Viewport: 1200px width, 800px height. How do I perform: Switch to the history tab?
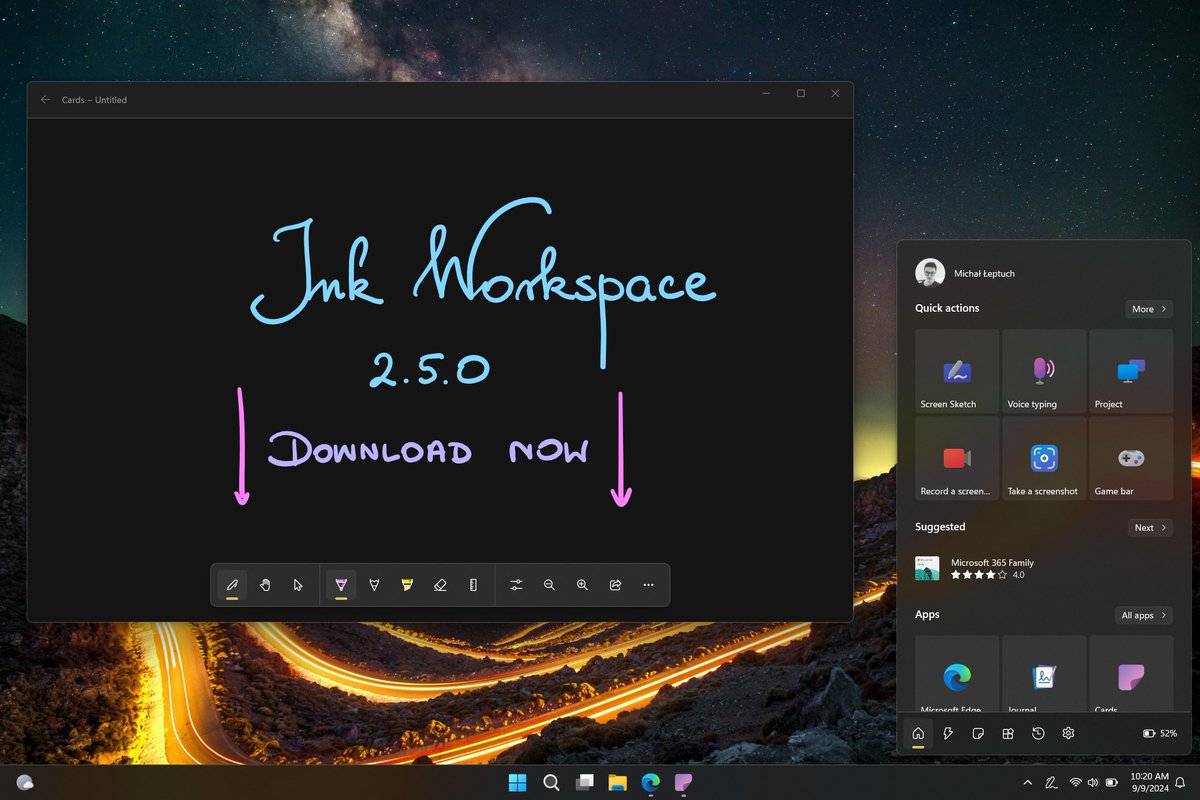[1038, 734]
